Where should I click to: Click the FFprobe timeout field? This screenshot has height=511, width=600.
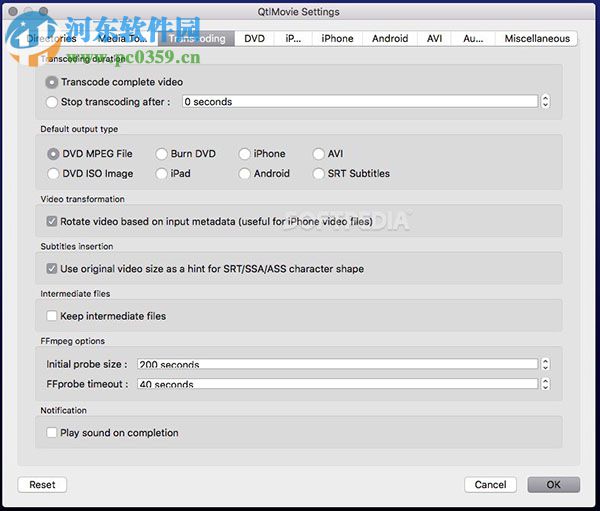coord(338,384)
